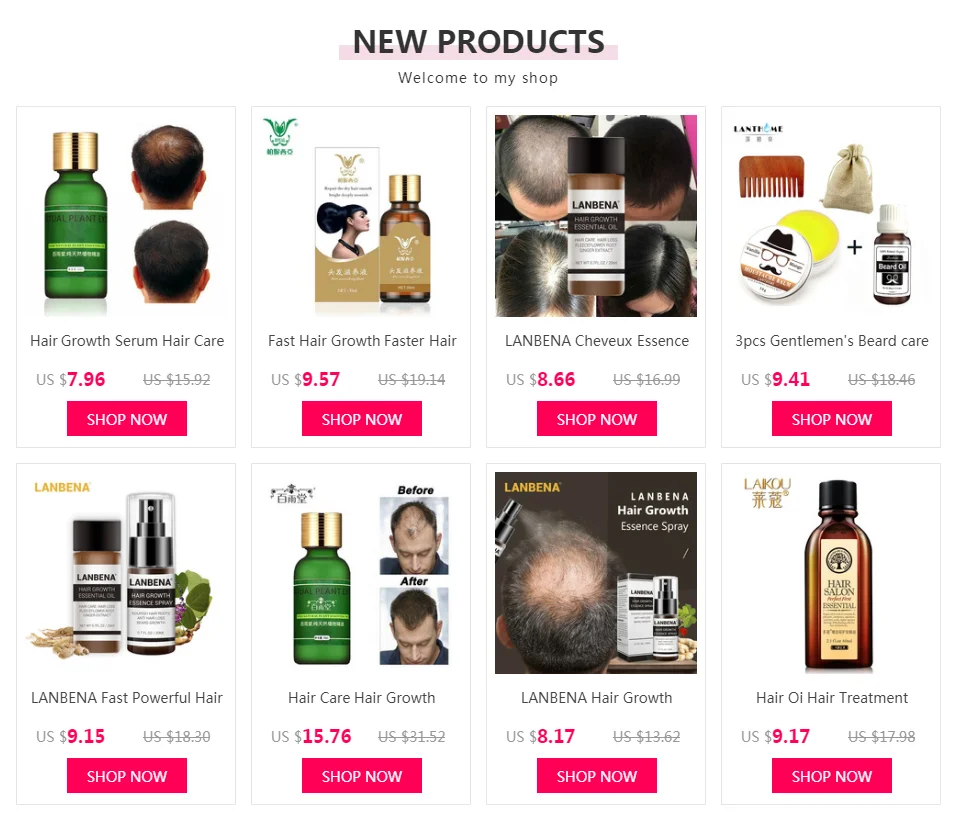
Task: Click Shop Now under Hair Growth Serum
Action: pyautogui.click(x=126, y=419)
